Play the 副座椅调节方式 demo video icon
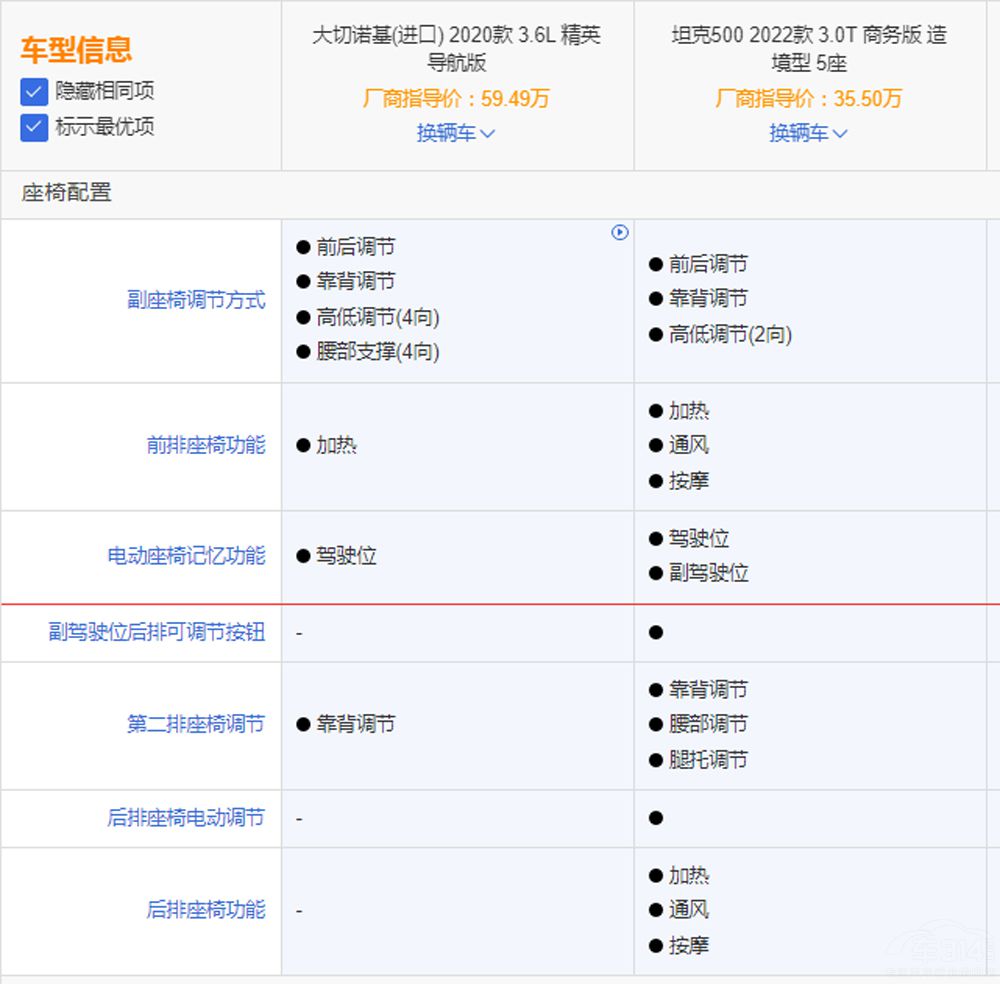 coord(621,232)
